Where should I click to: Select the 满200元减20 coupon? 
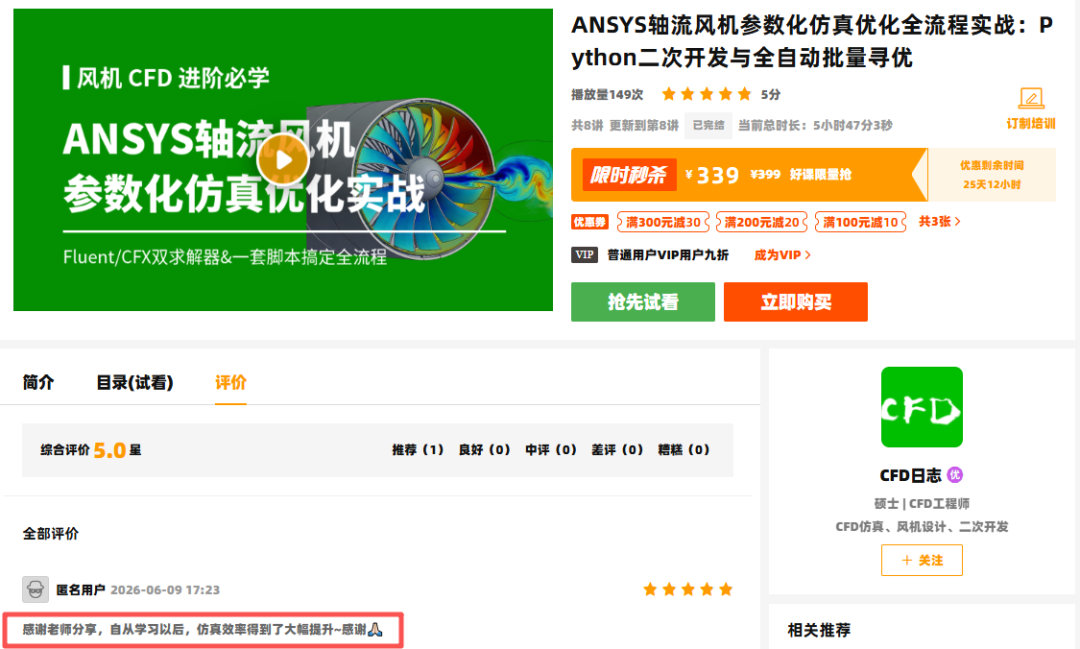(762, 222)
